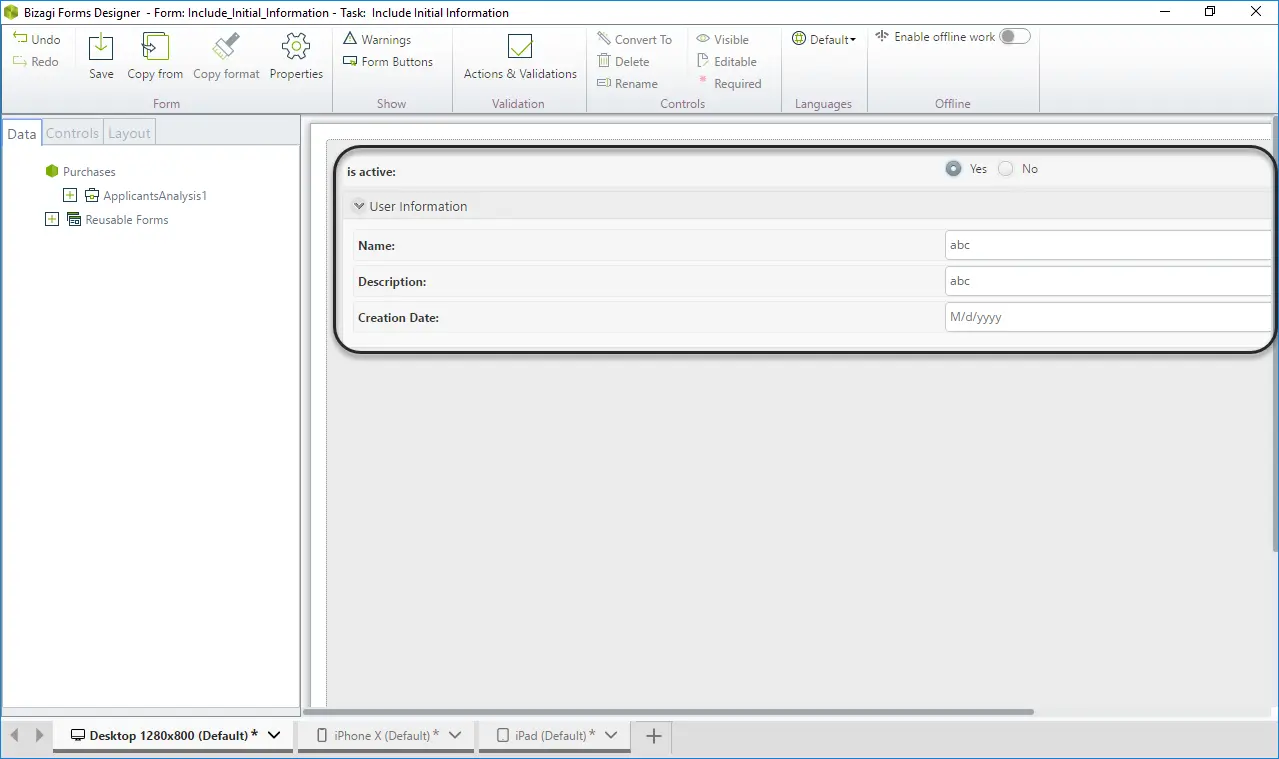Expand the ApplicantsAnalysis1 node
The image size is (1279, 759).
point(70,195)
